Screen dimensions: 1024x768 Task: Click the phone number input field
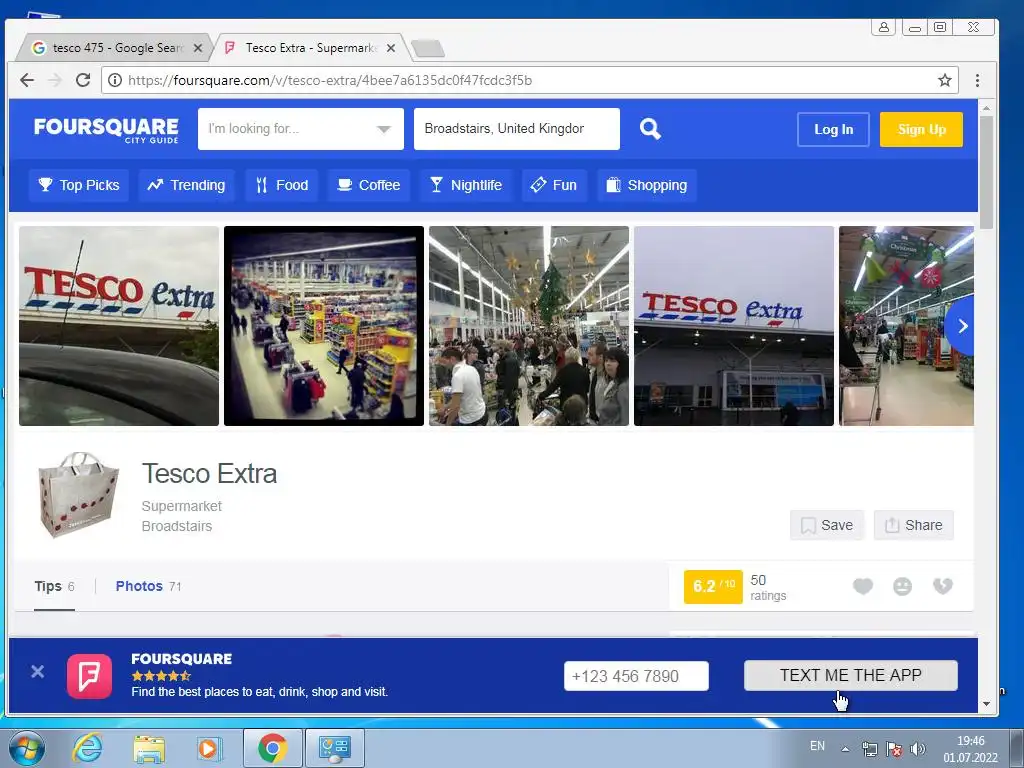tap(636, 676)
